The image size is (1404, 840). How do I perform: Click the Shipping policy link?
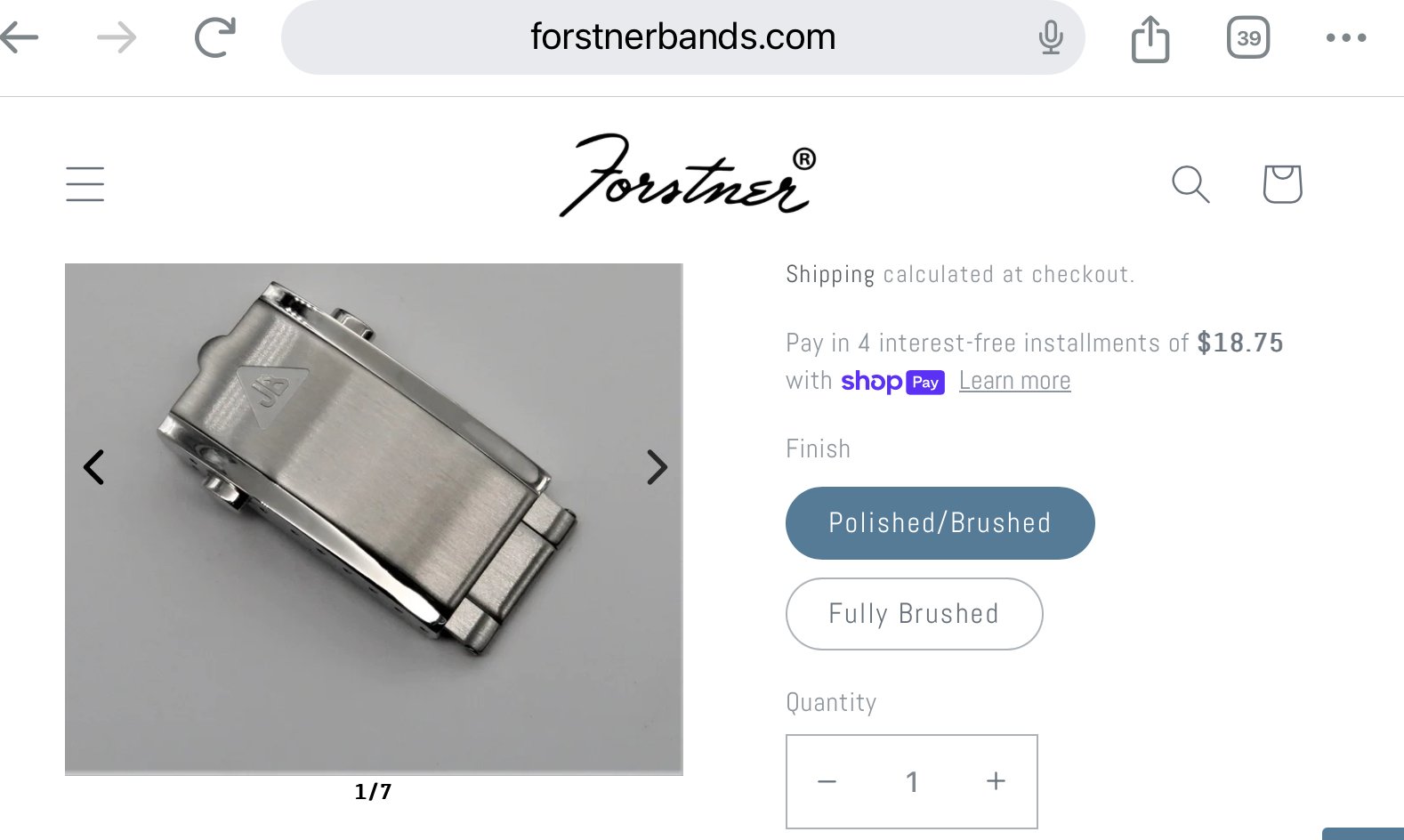click(x=830, y=274)
